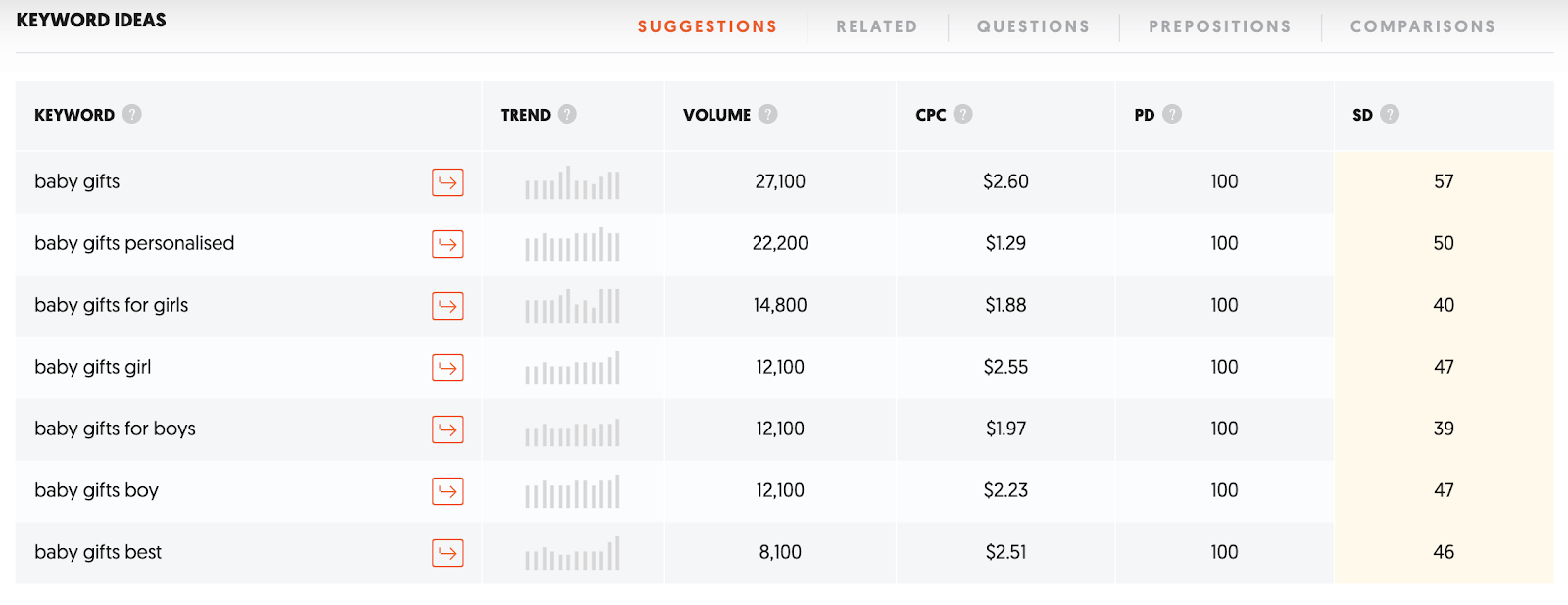The width and height of the screenshot is (1568, 605).
Task: Open the arrow icon beside baby gifts girl
Action: click(448, 368)
